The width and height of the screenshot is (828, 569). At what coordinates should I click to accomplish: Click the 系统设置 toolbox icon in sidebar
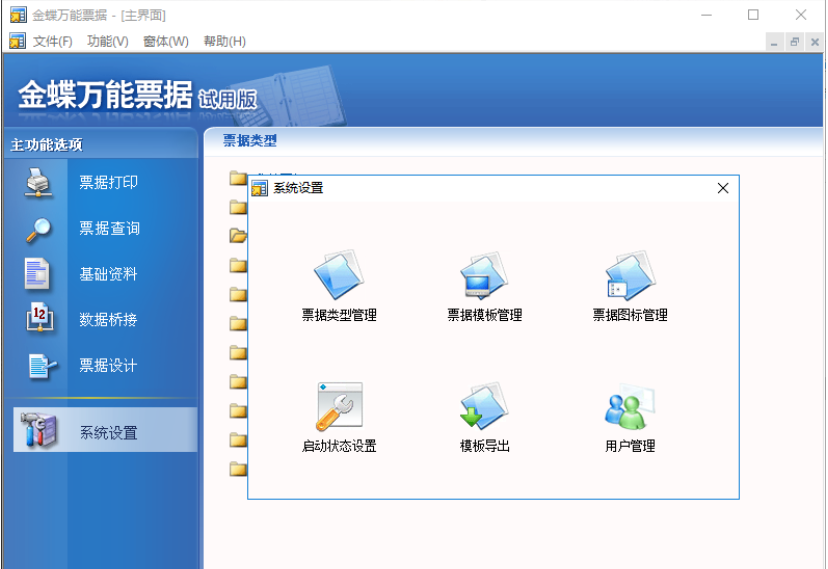[x=39, y=430]
